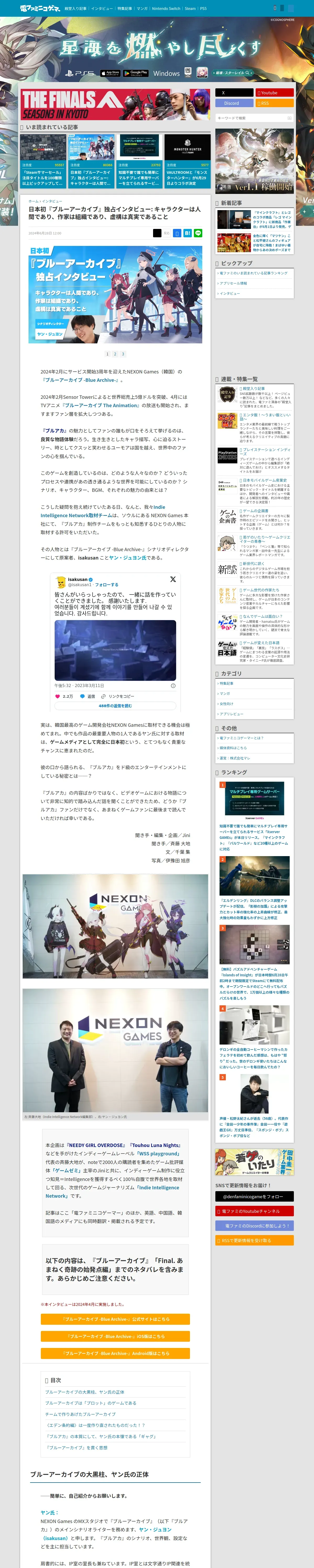314x1568 pixels.
Task: Click the orange RSS button
Action: point(274,103)
